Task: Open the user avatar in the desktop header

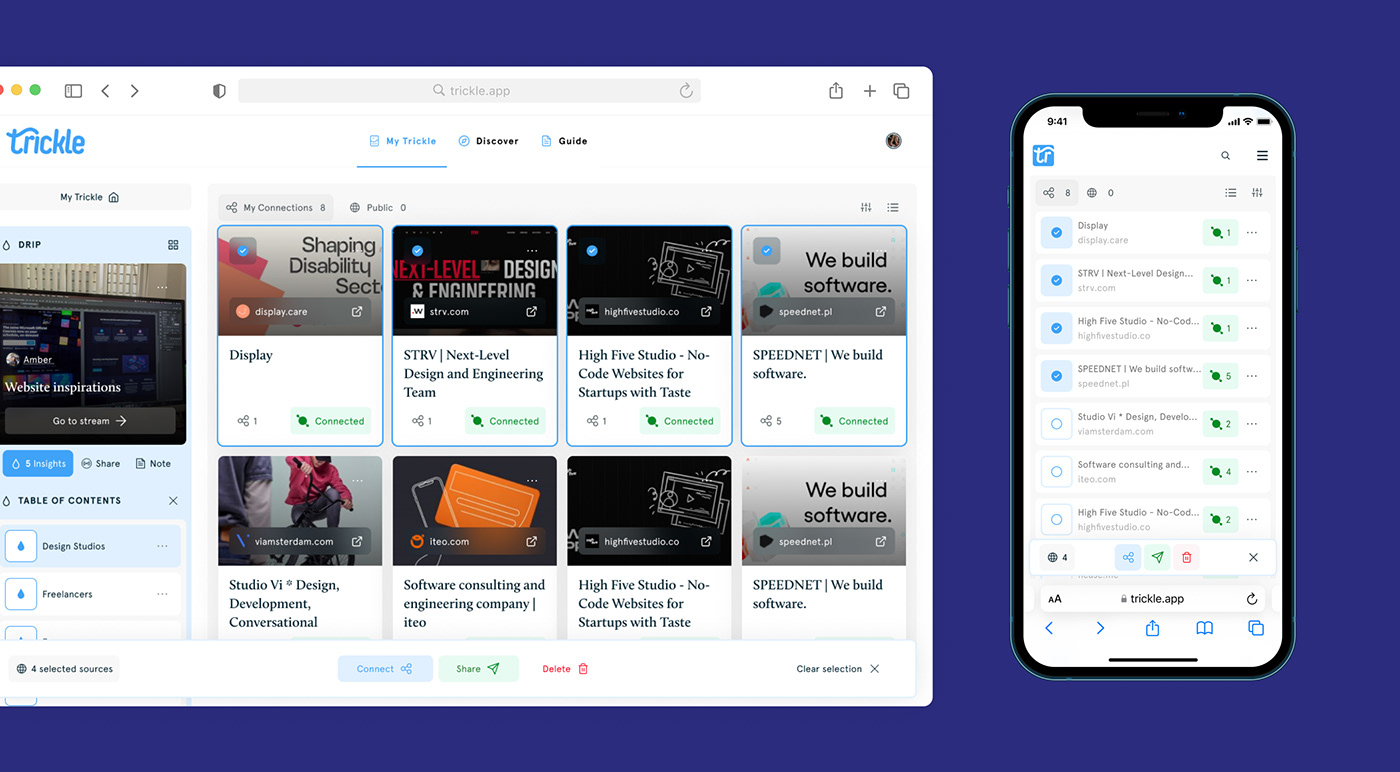Action: coord(894,141)
